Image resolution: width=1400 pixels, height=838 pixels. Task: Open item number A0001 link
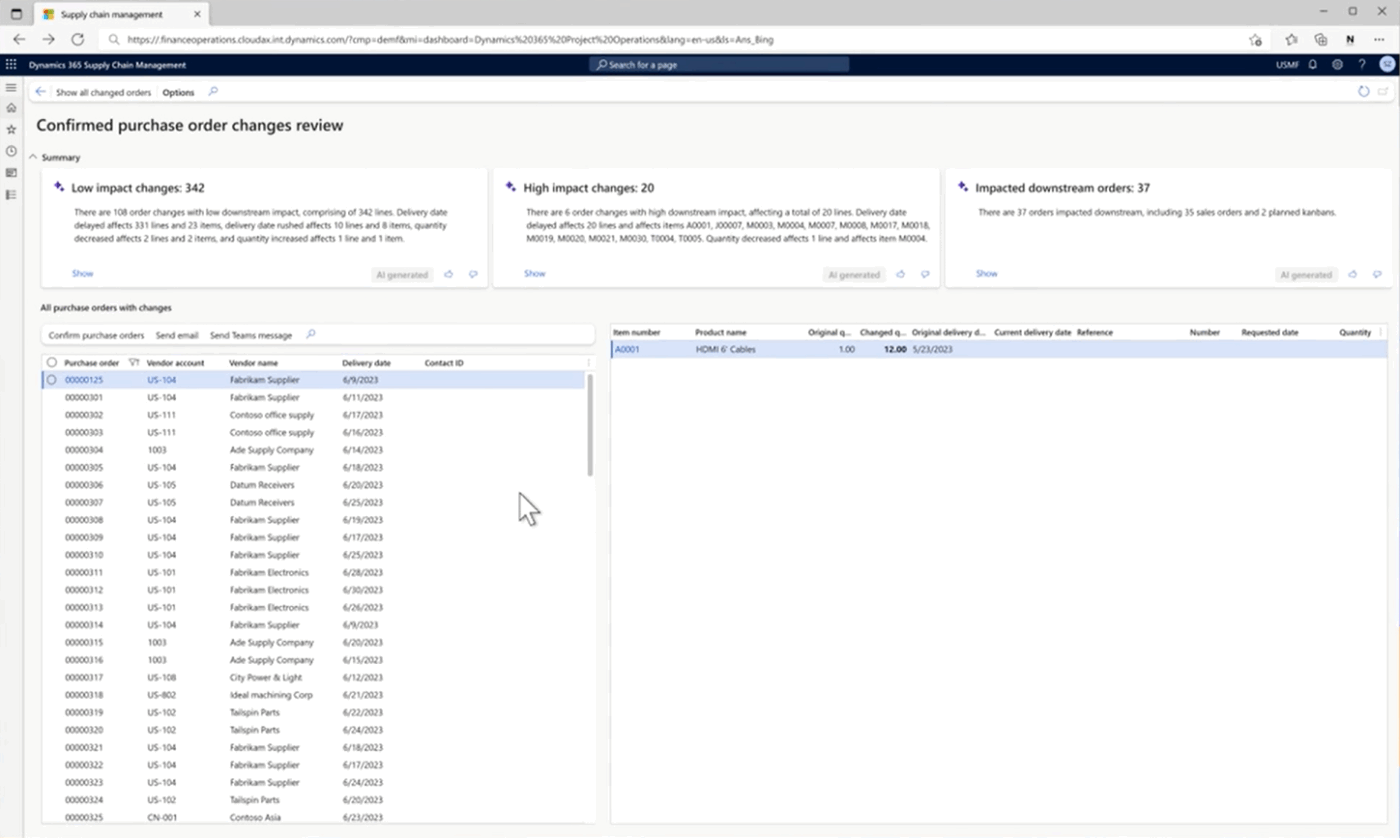click(x=627, y=349)
